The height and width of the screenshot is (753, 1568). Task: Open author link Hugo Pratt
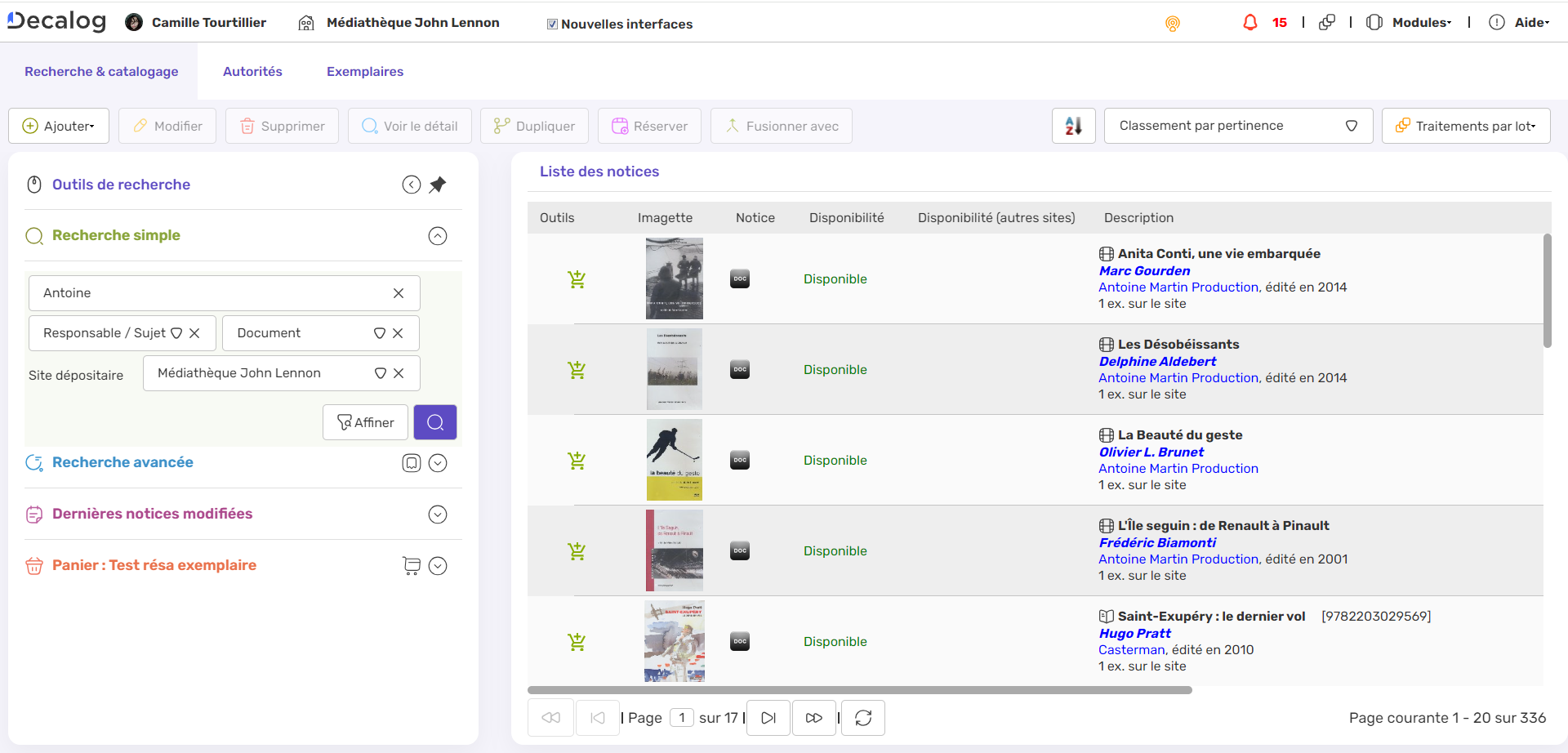1134,633
